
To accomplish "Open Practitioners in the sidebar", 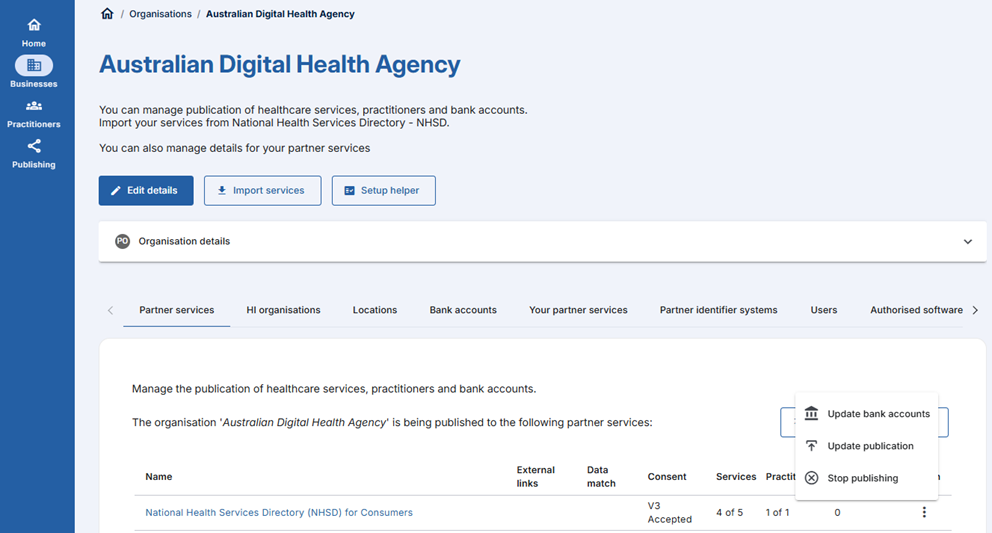I will pyautogui.click(x=34, y=114).
